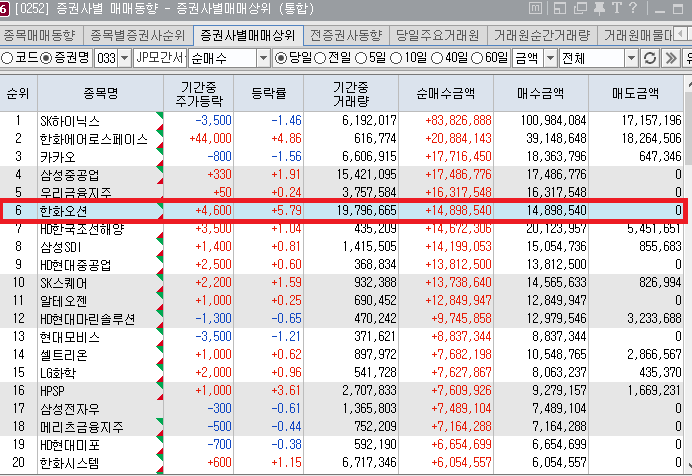Viewport: 692px width, 476px height.
Task: Click the 종목명 column header
Action: pyautogui.click(x=101, y=93)
